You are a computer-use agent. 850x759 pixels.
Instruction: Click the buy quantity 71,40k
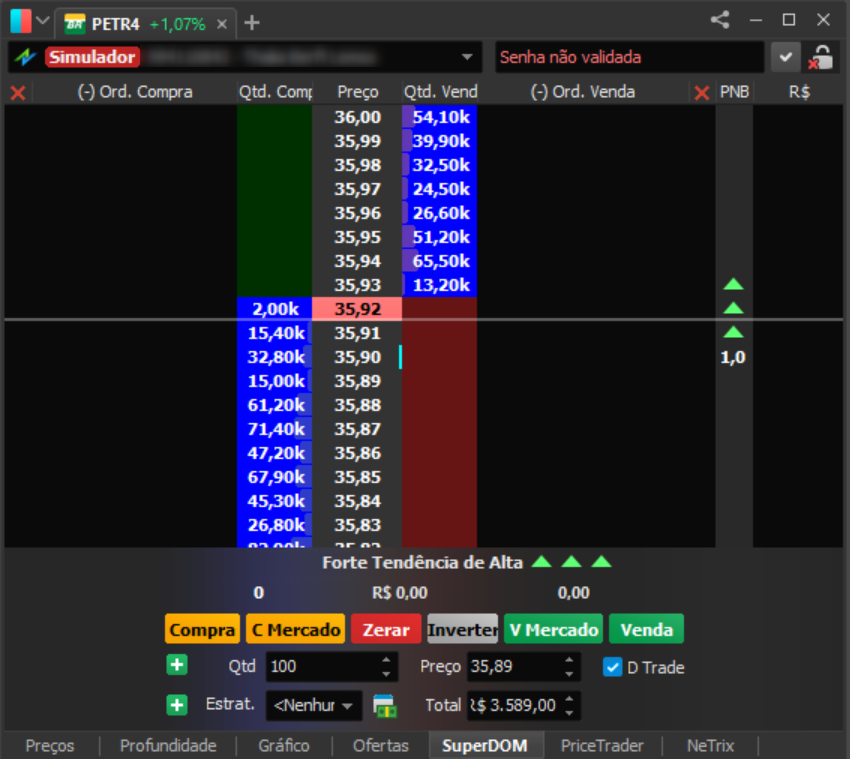(275, 429)
